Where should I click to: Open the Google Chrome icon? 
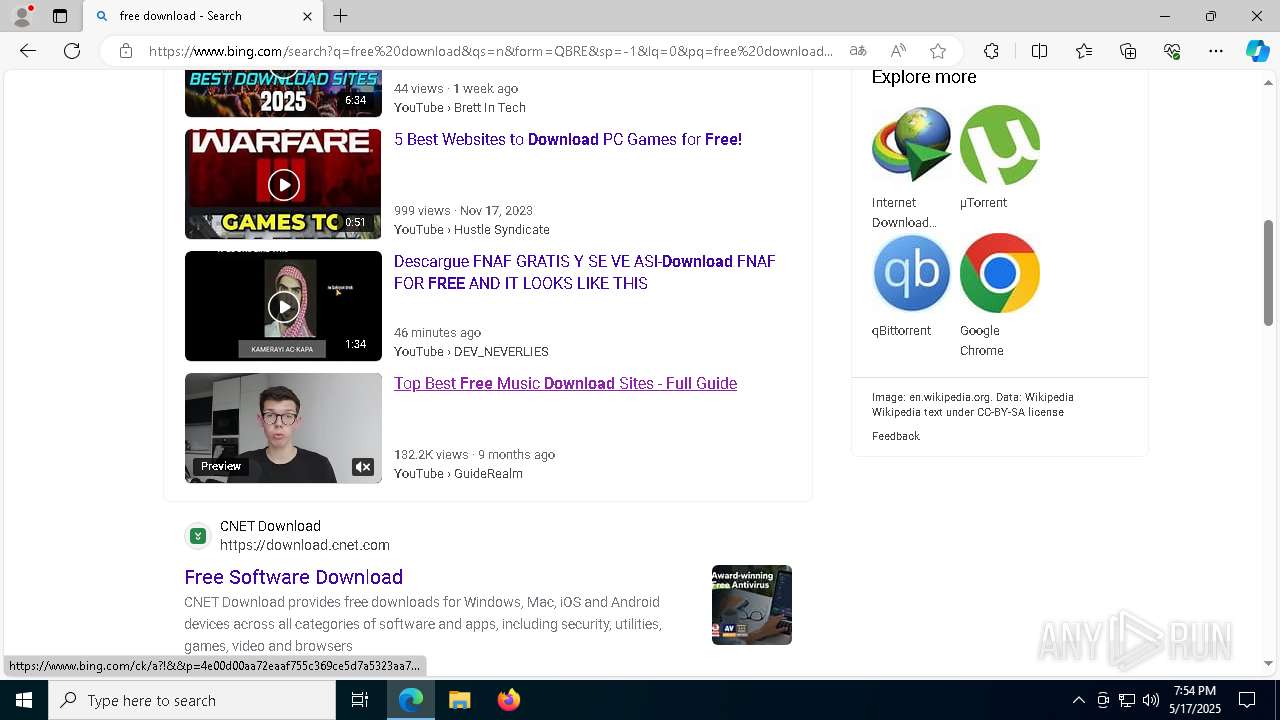1000,272
